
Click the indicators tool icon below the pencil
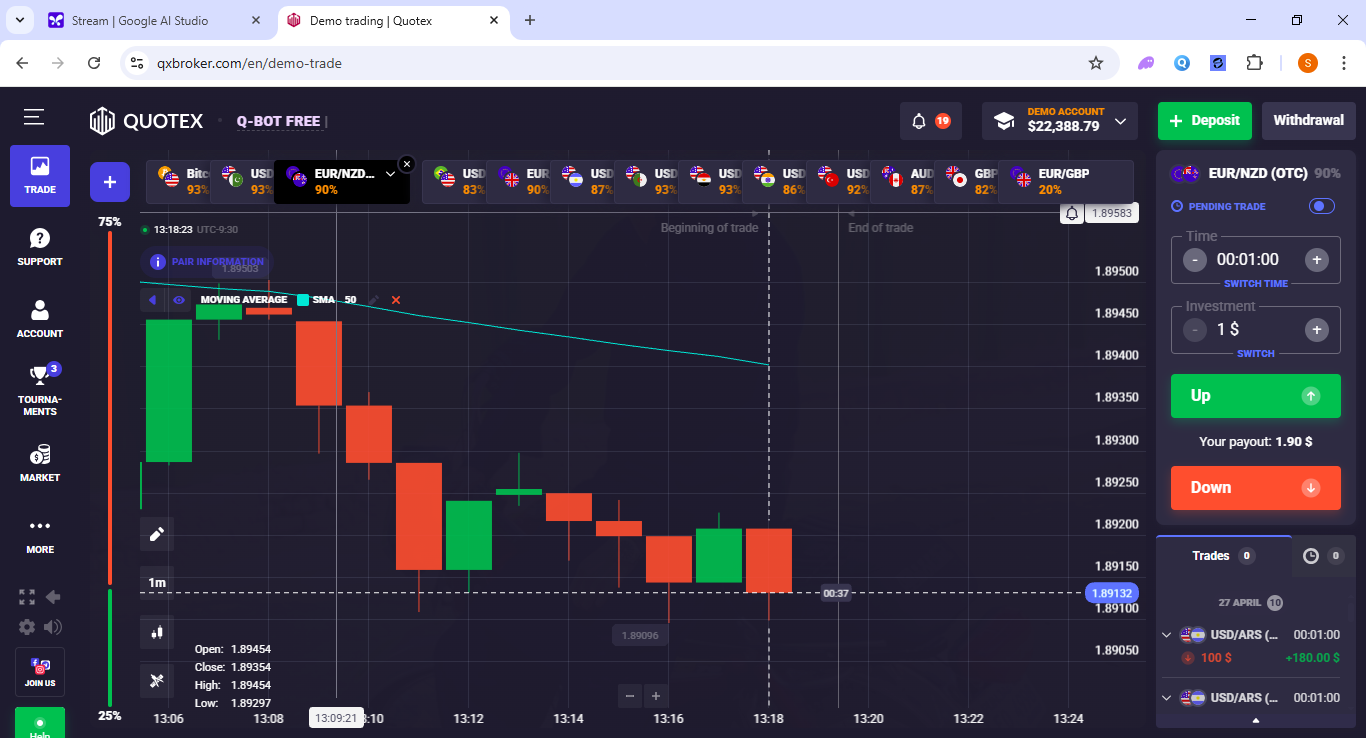156,681
